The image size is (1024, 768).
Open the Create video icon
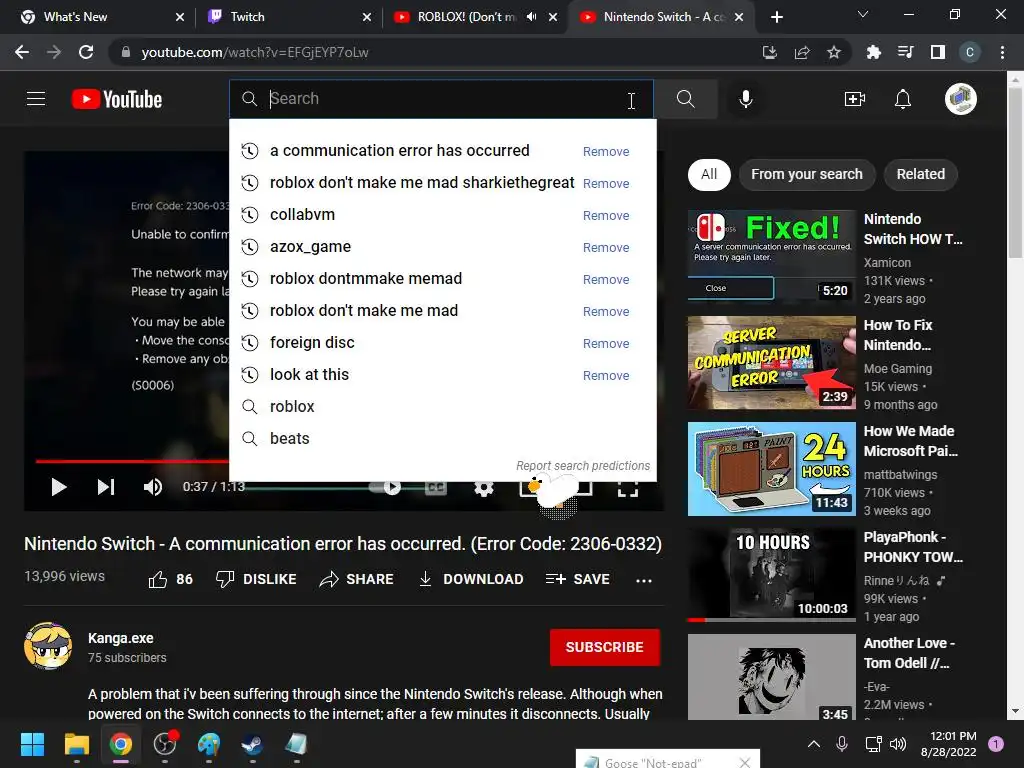pos(855,99)
